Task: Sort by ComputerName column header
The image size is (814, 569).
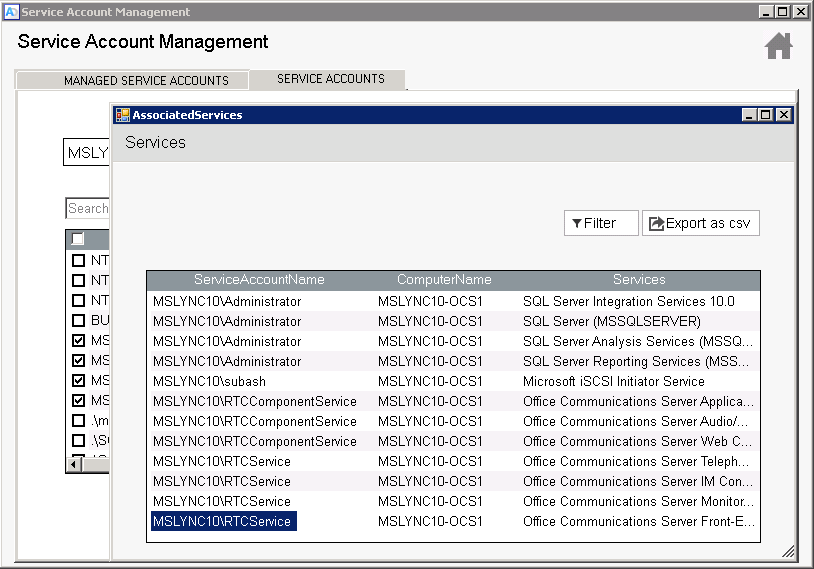Action: tap(444, 280)
